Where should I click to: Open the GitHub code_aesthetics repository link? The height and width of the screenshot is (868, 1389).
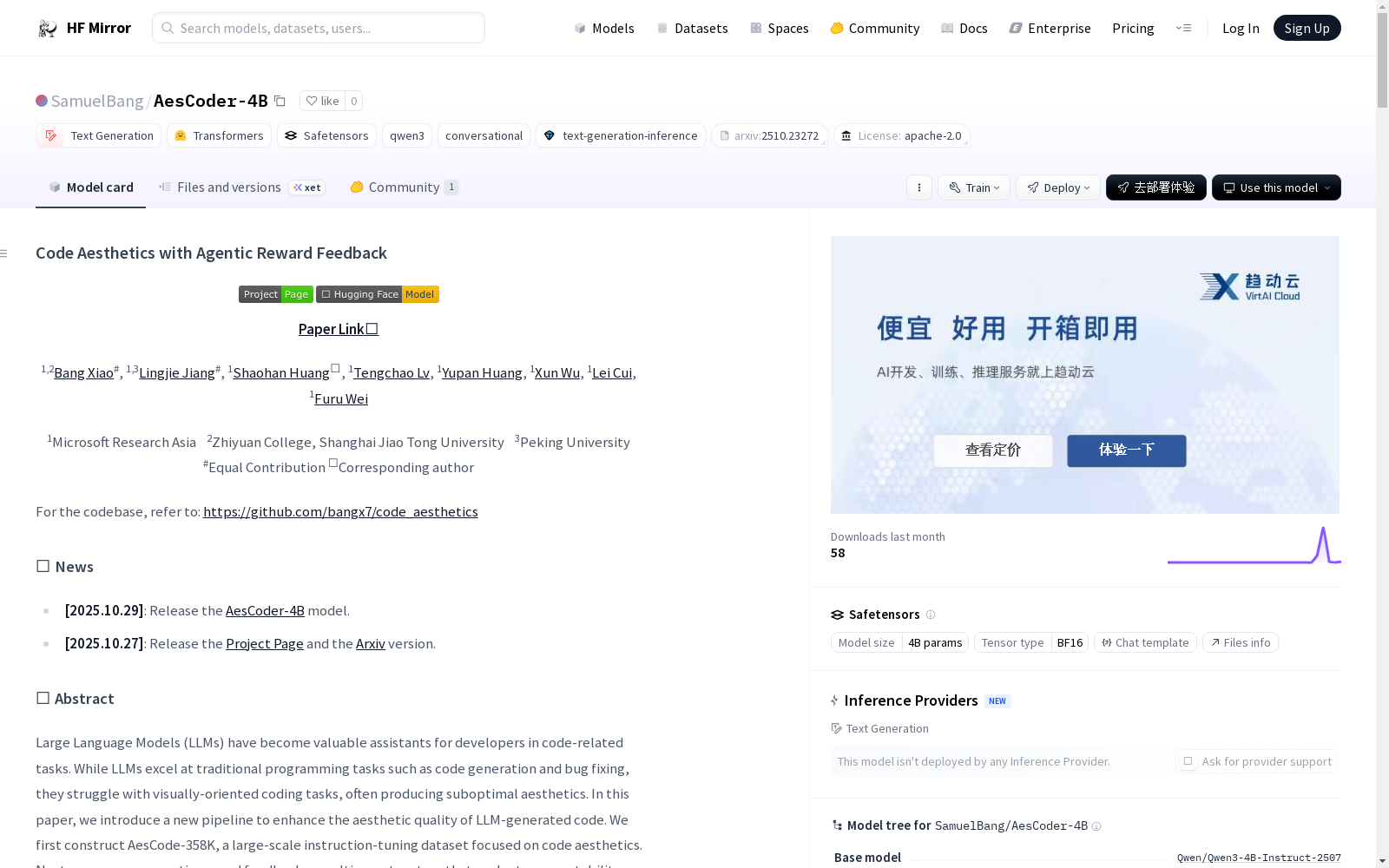(340, 512)
